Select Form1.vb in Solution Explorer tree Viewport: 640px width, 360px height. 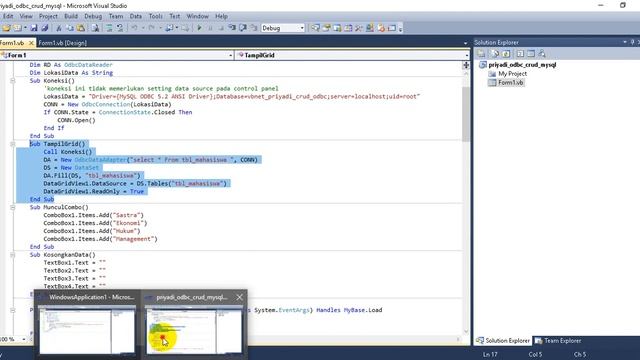point(510,82)
